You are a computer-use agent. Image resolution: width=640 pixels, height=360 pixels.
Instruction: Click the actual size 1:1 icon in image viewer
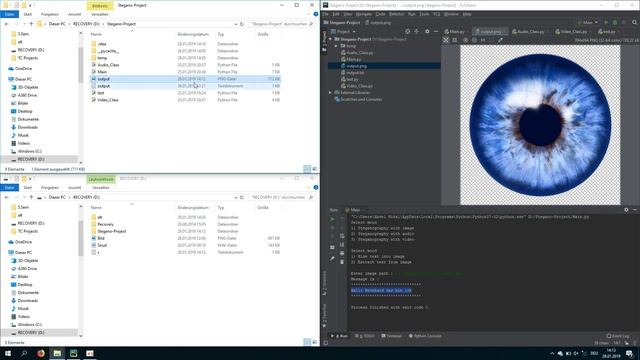(483, 40)
